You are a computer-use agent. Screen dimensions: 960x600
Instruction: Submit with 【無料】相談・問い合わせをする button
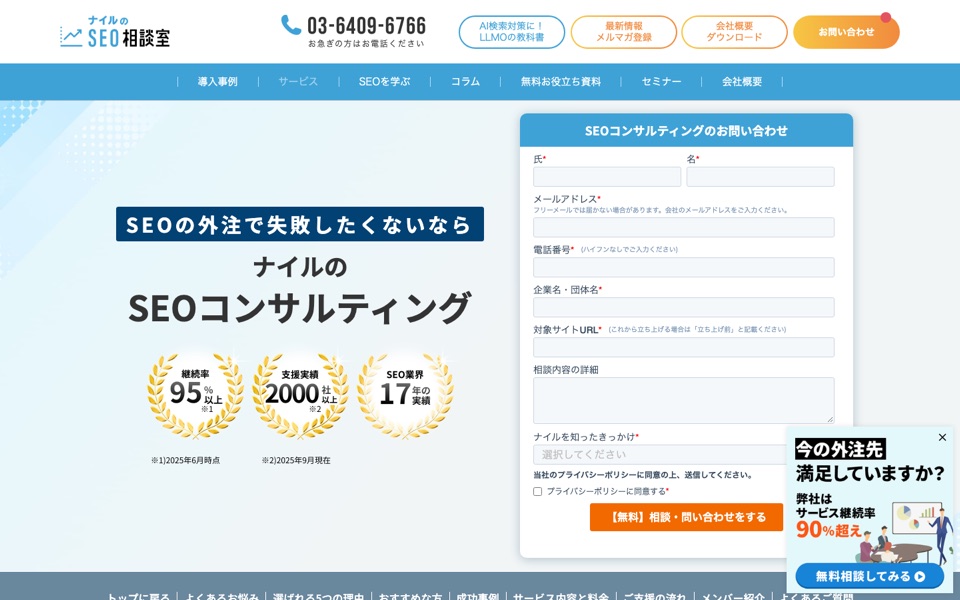[x=686, y=517]
